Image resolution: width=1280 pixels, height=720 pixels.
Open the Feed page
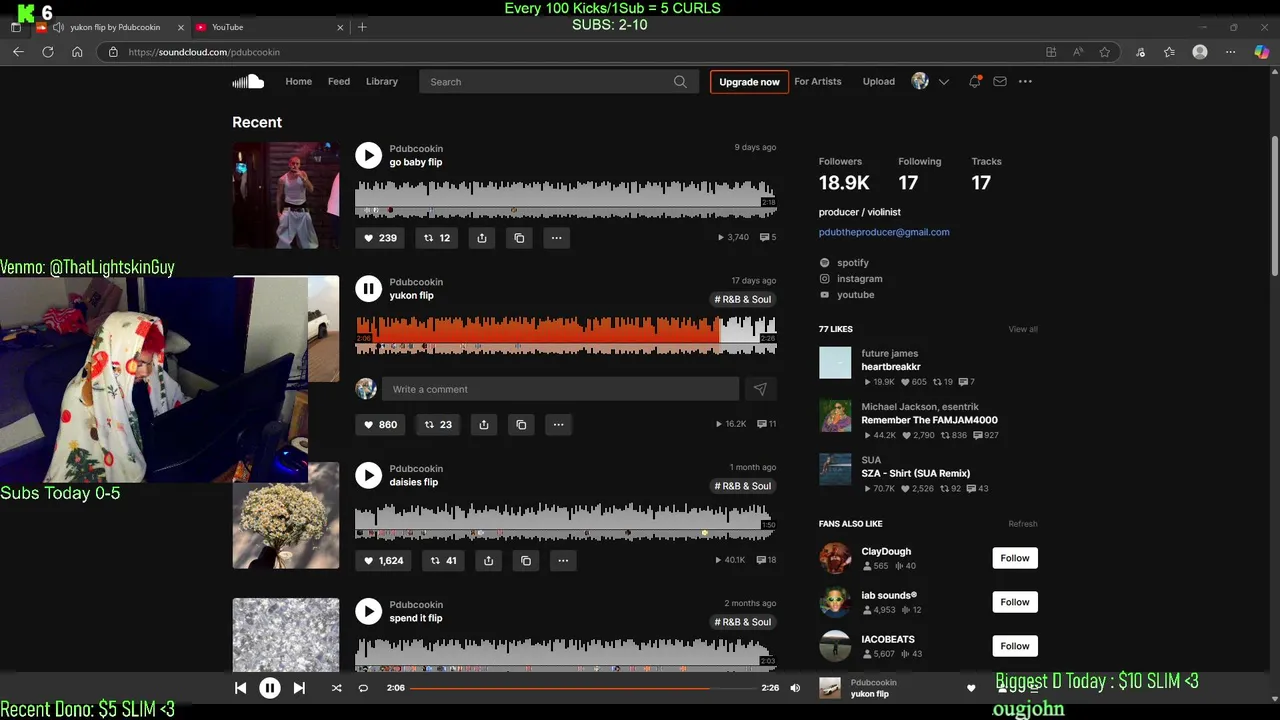pyautogui.click(x=339, y=82)
